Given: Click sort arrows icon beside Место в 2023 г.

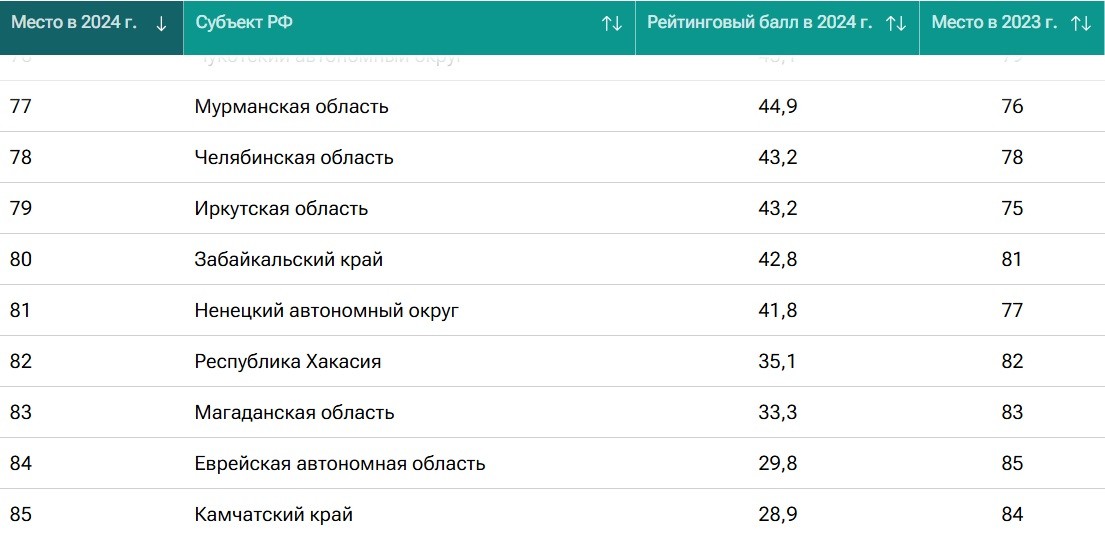Looking at the screenshot, I should click(1080, 23).
